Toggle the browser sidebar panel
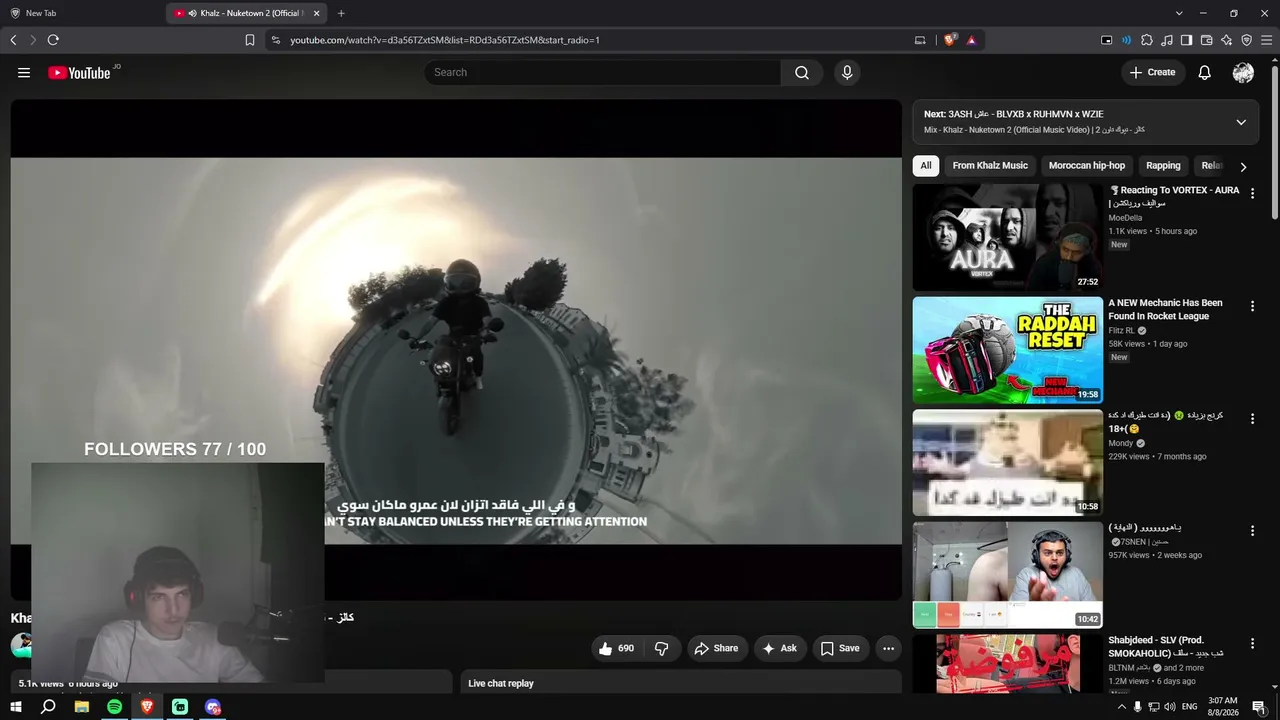Screen dimensions: 1280x720 pyautogui.click(x=1187, y=40)
